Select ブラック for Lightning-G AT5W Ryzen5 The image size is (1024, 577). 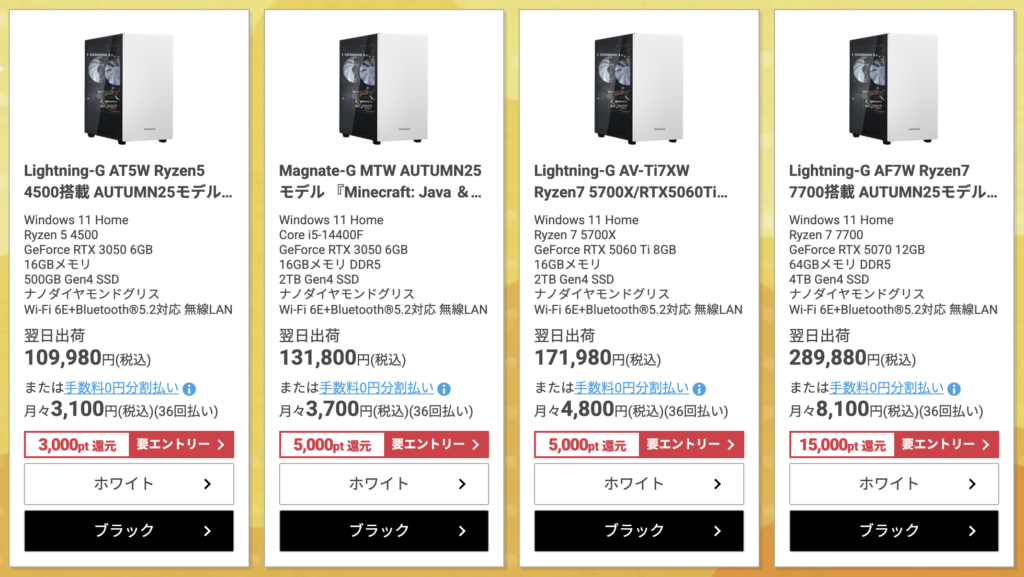[x=129, y=531]
